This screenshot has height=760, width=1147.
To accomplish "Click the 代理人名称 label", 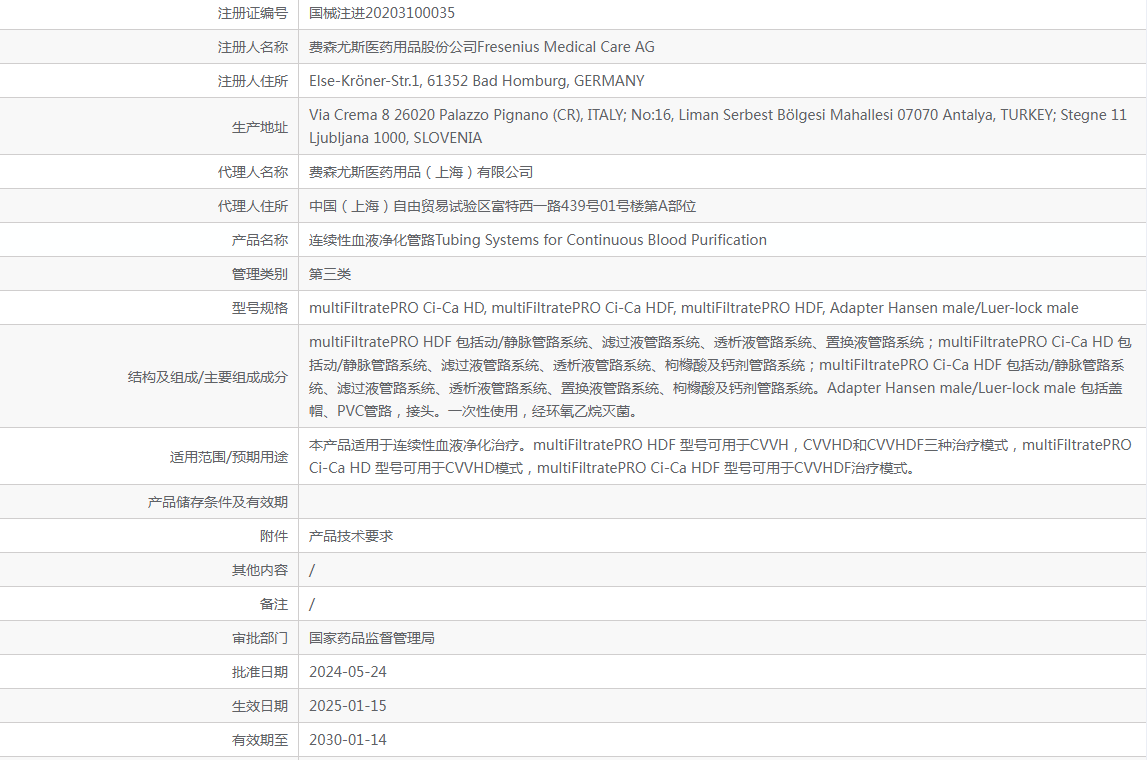I will [x=252, y=173].
